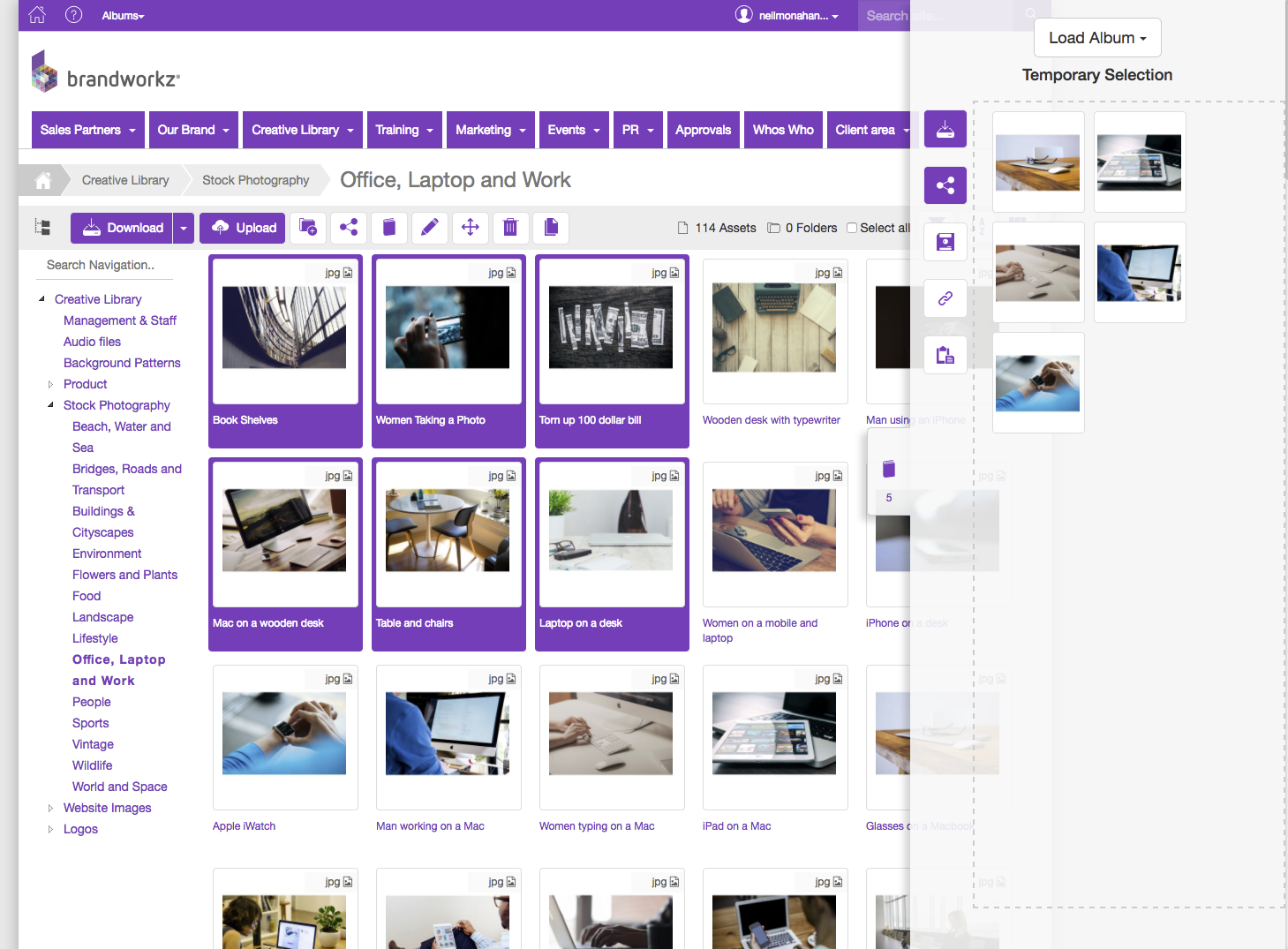Click the new folder icon in toolbar
Viewport: 1288px width, 949px height.
tap(308, 228)
